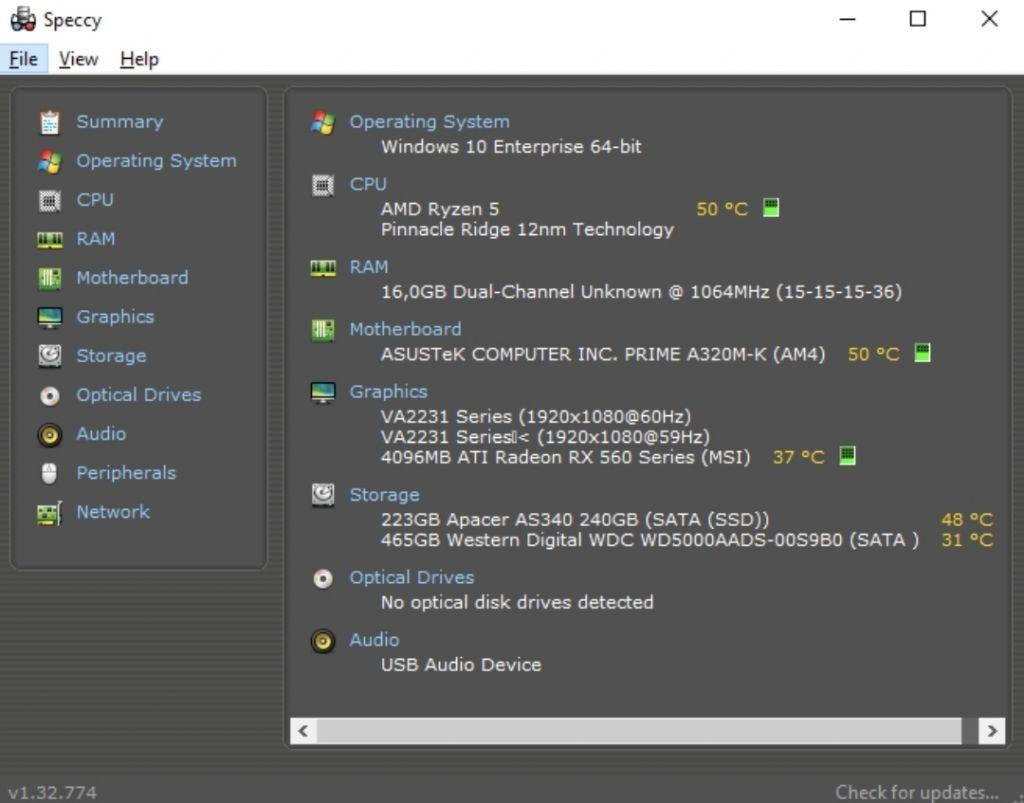
Task: Select Operating System in the sidebar
Action: coord(156,161)
